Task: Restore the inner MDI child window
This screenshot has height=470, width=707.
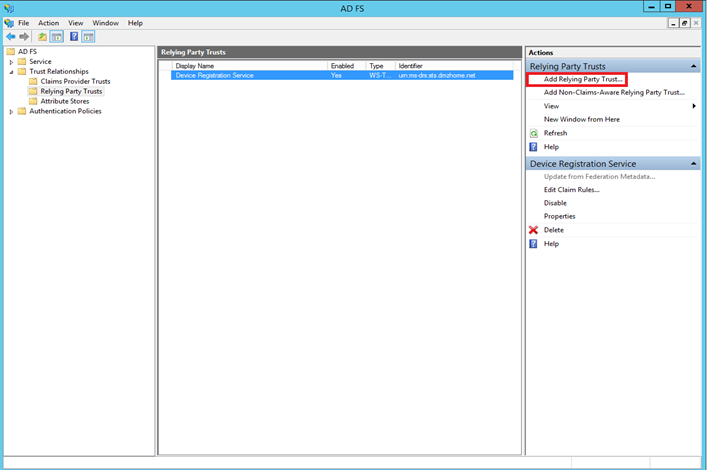Action: pyautogui.click(x=684, y=23)
